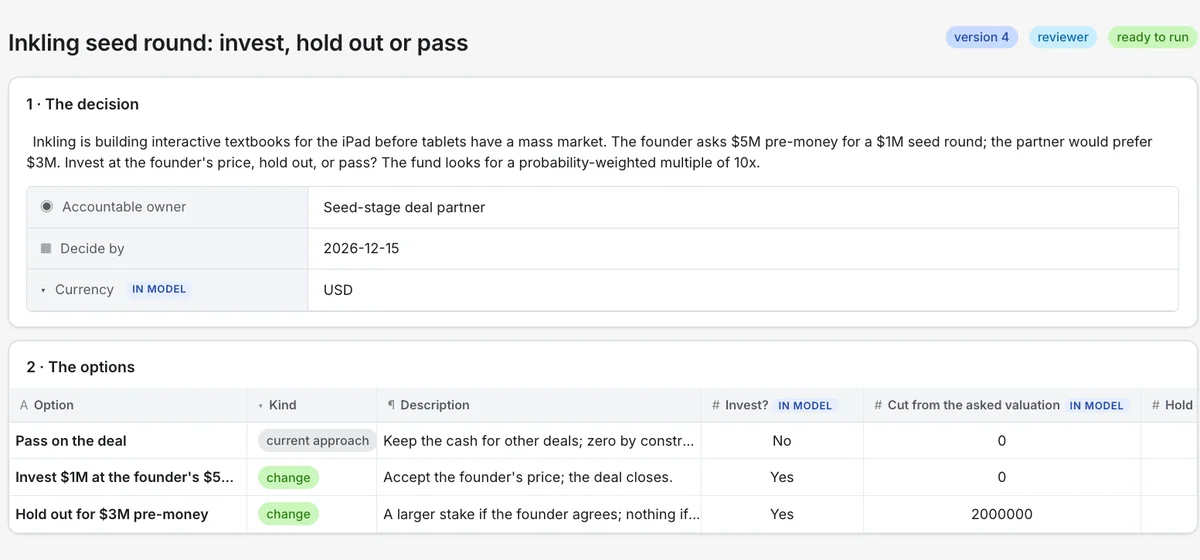The width and height of the screenshot is (1200, 560).
Task: Click the select-type arrow beside Kind header
Action: point(260,405)
